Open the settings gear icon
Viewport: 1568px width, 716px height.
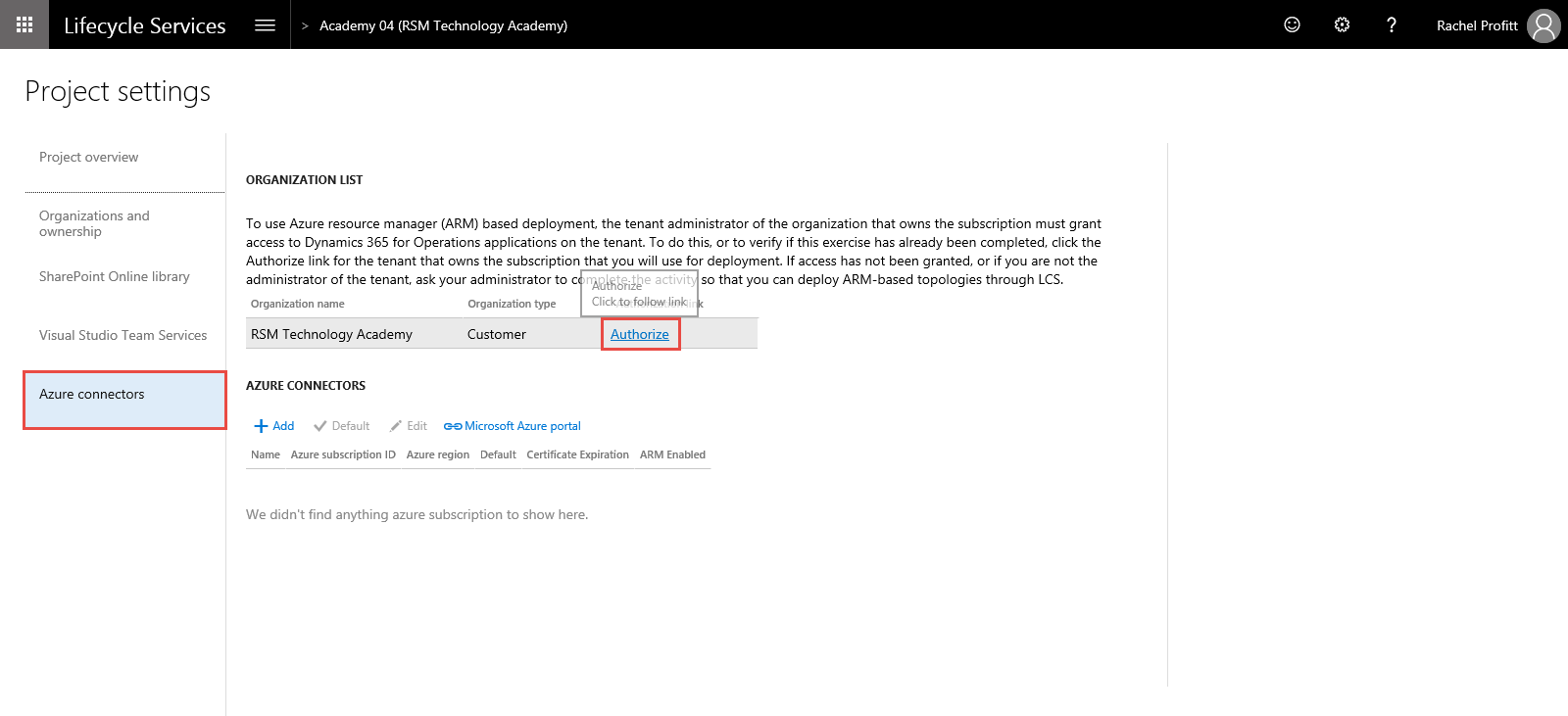point(1342,24)
